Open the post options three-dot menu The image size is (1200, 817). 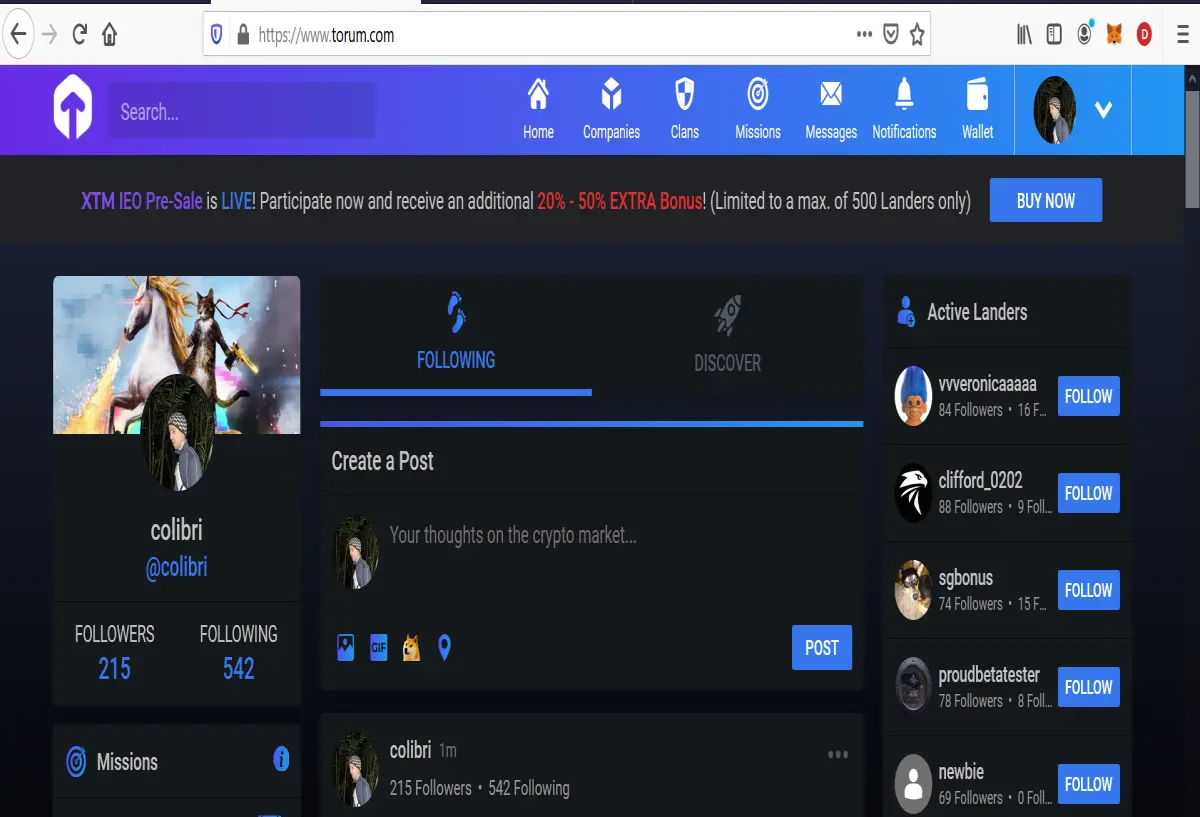(838, 755)
